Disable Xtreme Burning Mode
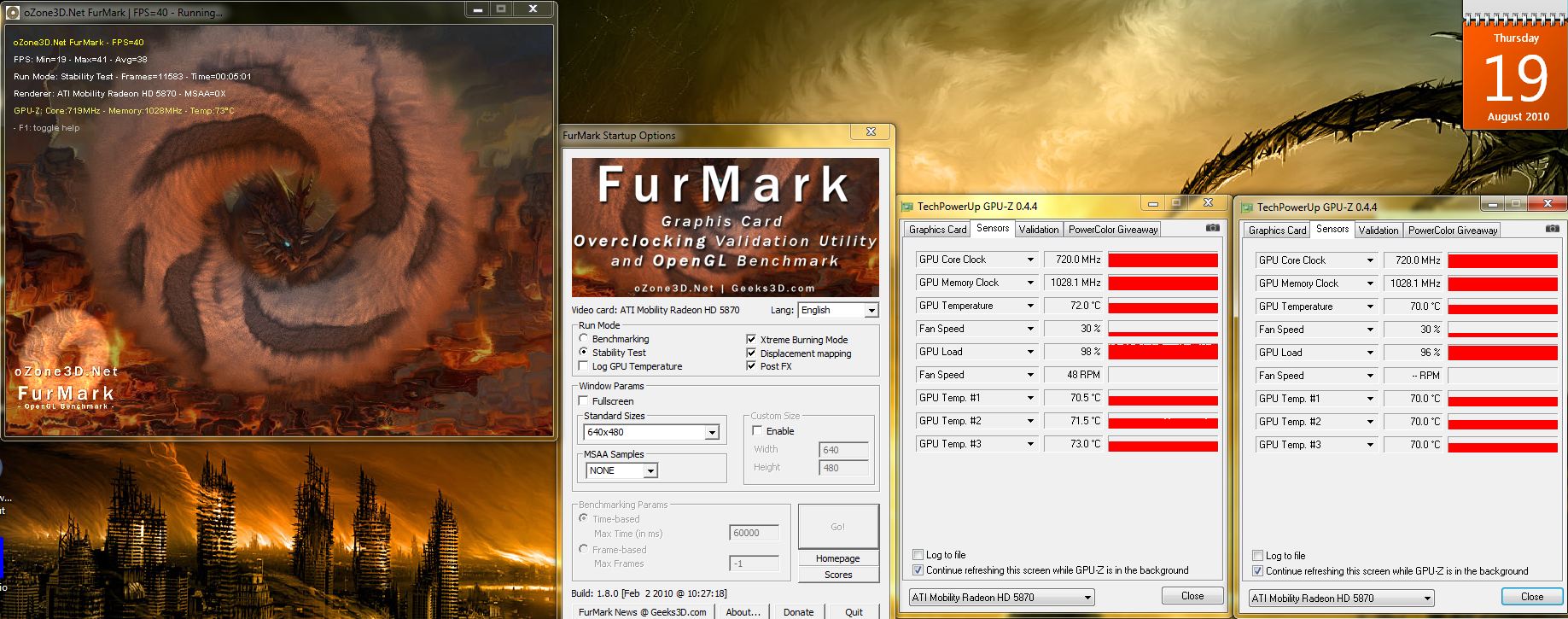This screenshot has width=1568, height=619. pos(751,339)
